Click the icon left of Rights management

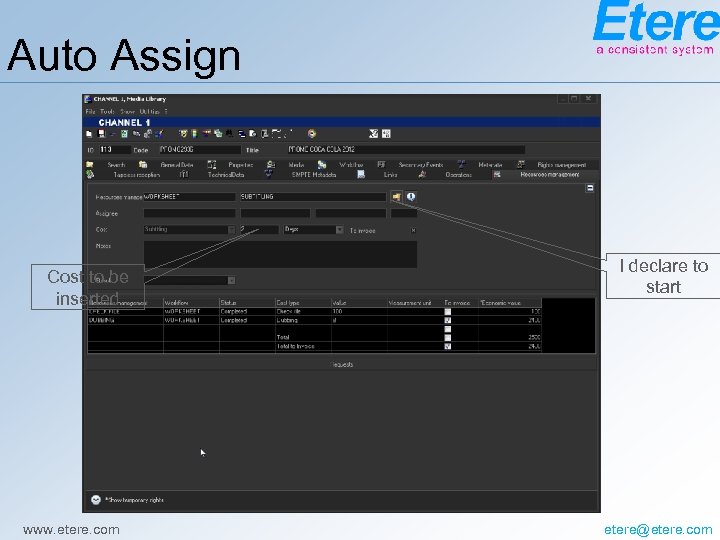(x=521, y=164)
